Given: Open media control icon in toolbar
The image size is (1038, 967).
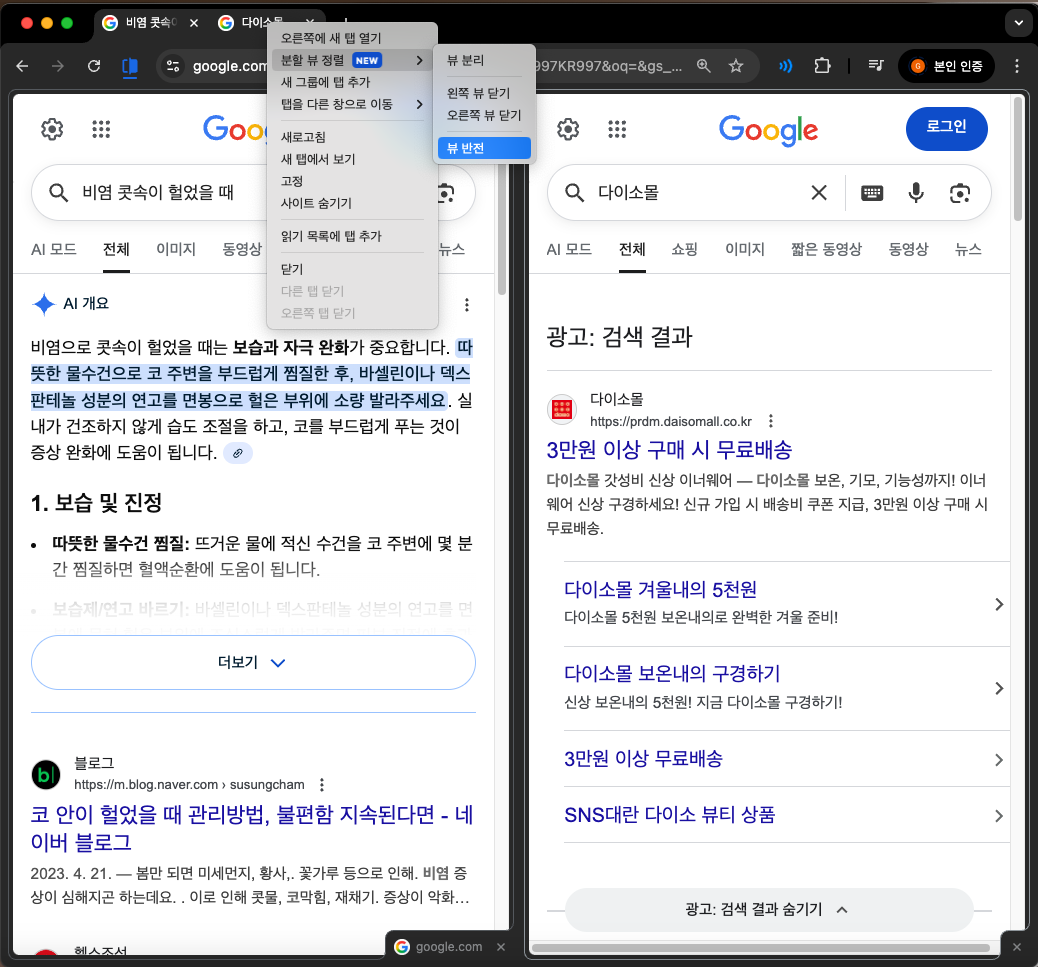Looking at the screenshot, I should [876, 66].
